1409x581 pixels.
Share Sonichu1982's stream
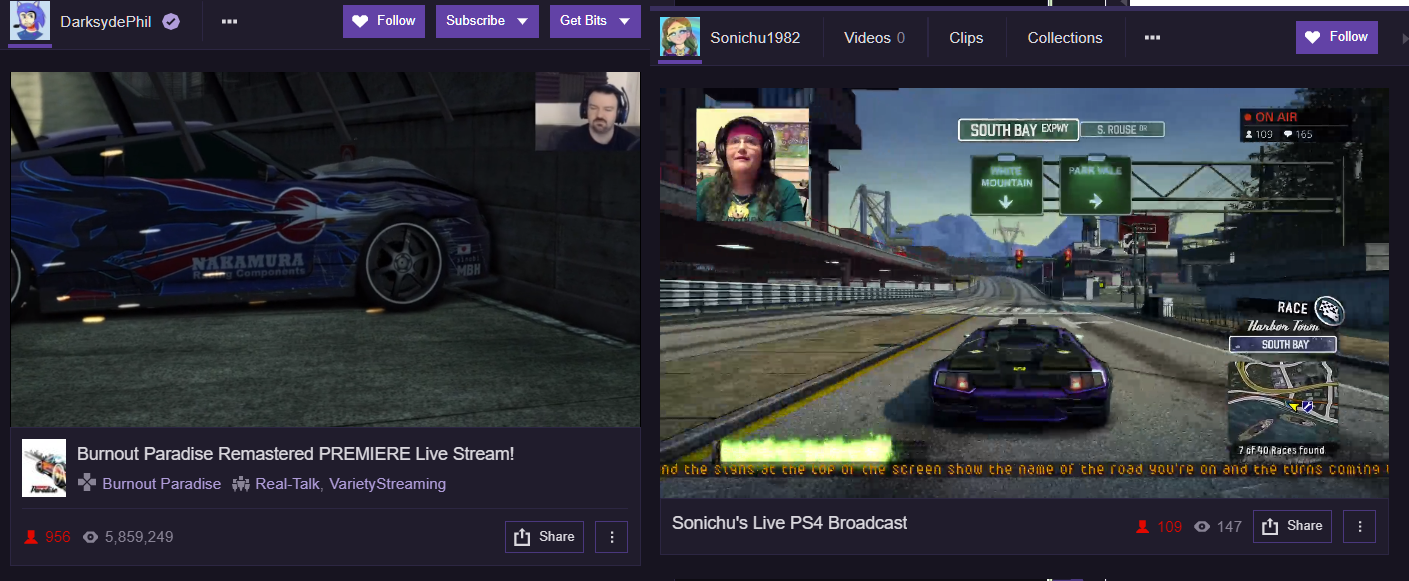(x=1292, y=526)
